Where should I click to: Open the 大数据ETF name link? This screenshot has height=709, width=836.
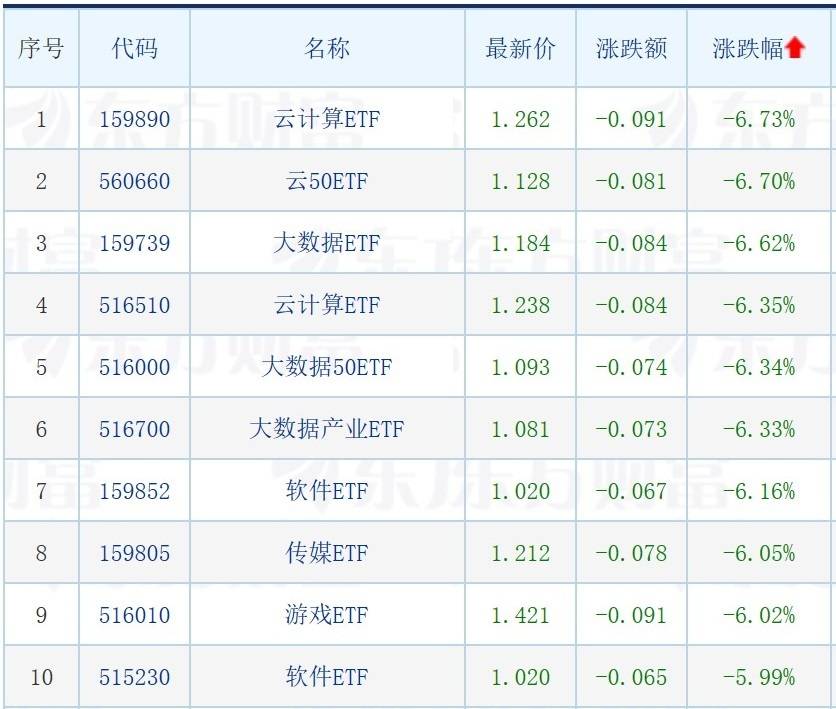(x=327, y=243)
